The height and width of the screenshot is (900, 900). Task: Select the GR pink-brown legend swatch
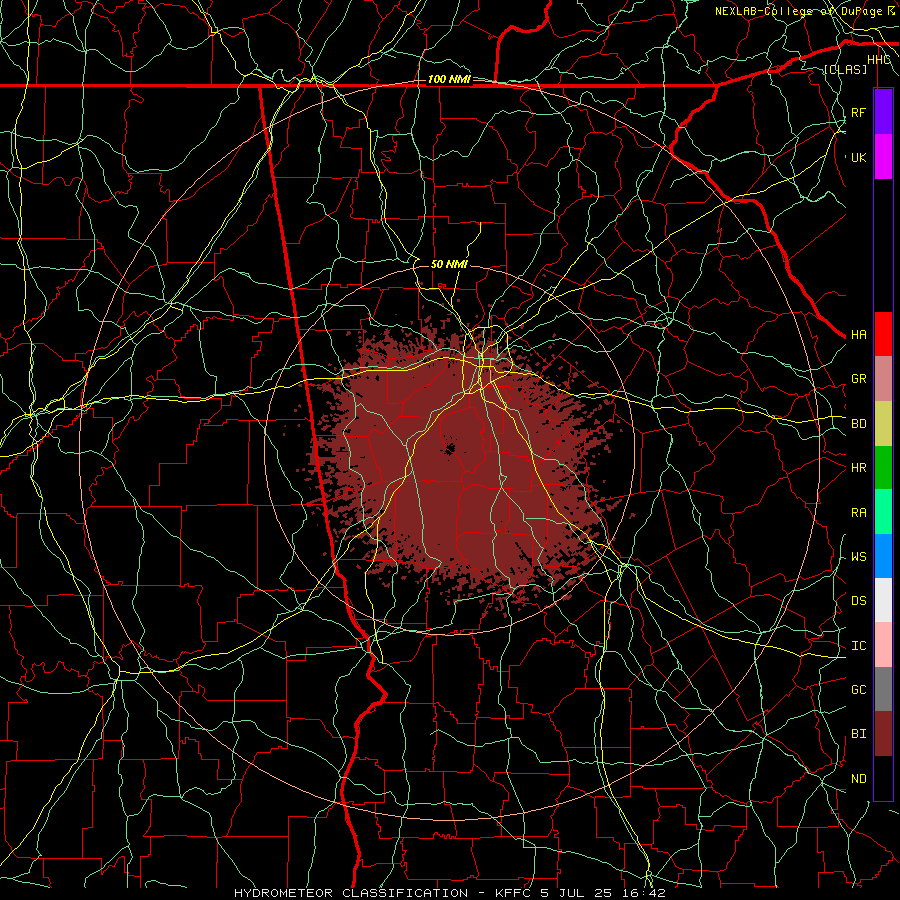[883, 378]
